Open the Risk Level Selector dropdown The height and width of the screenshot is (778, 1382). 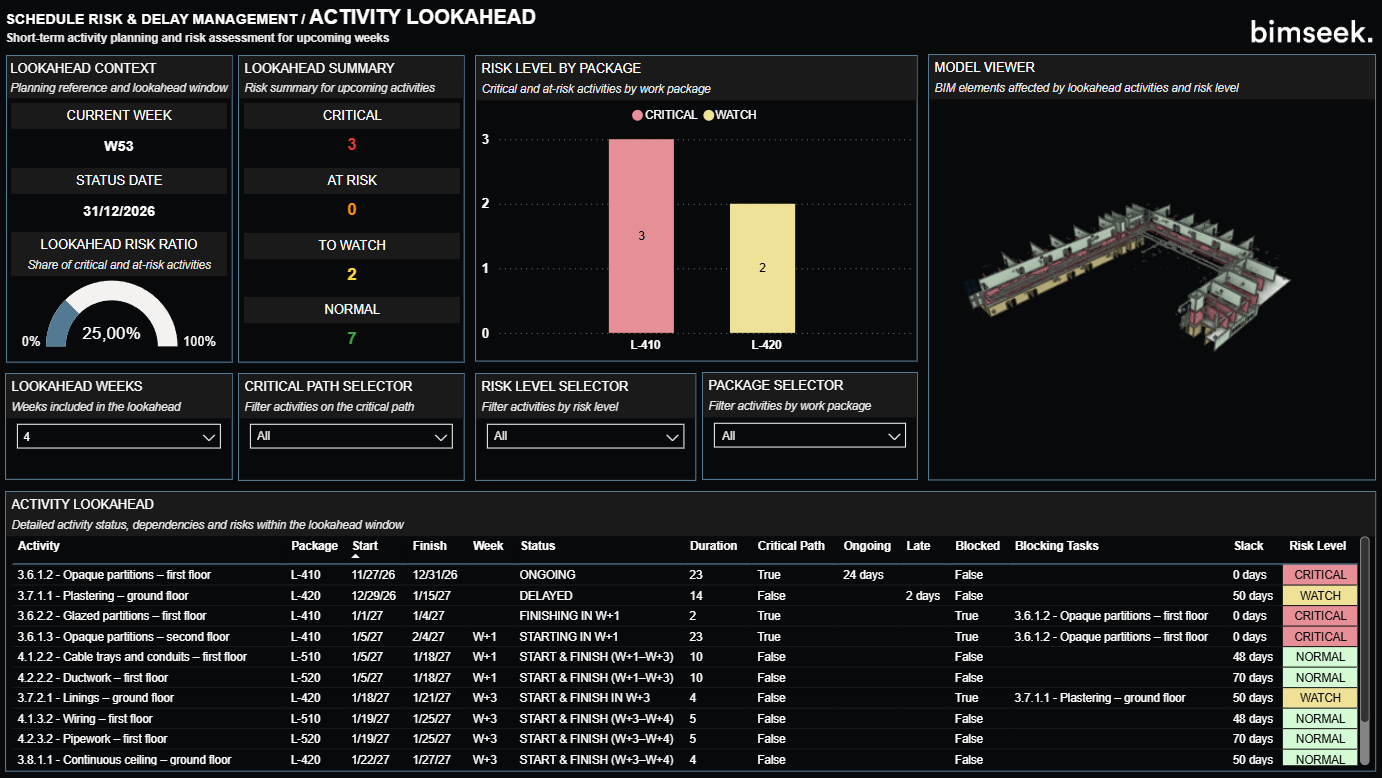(585, 436)
